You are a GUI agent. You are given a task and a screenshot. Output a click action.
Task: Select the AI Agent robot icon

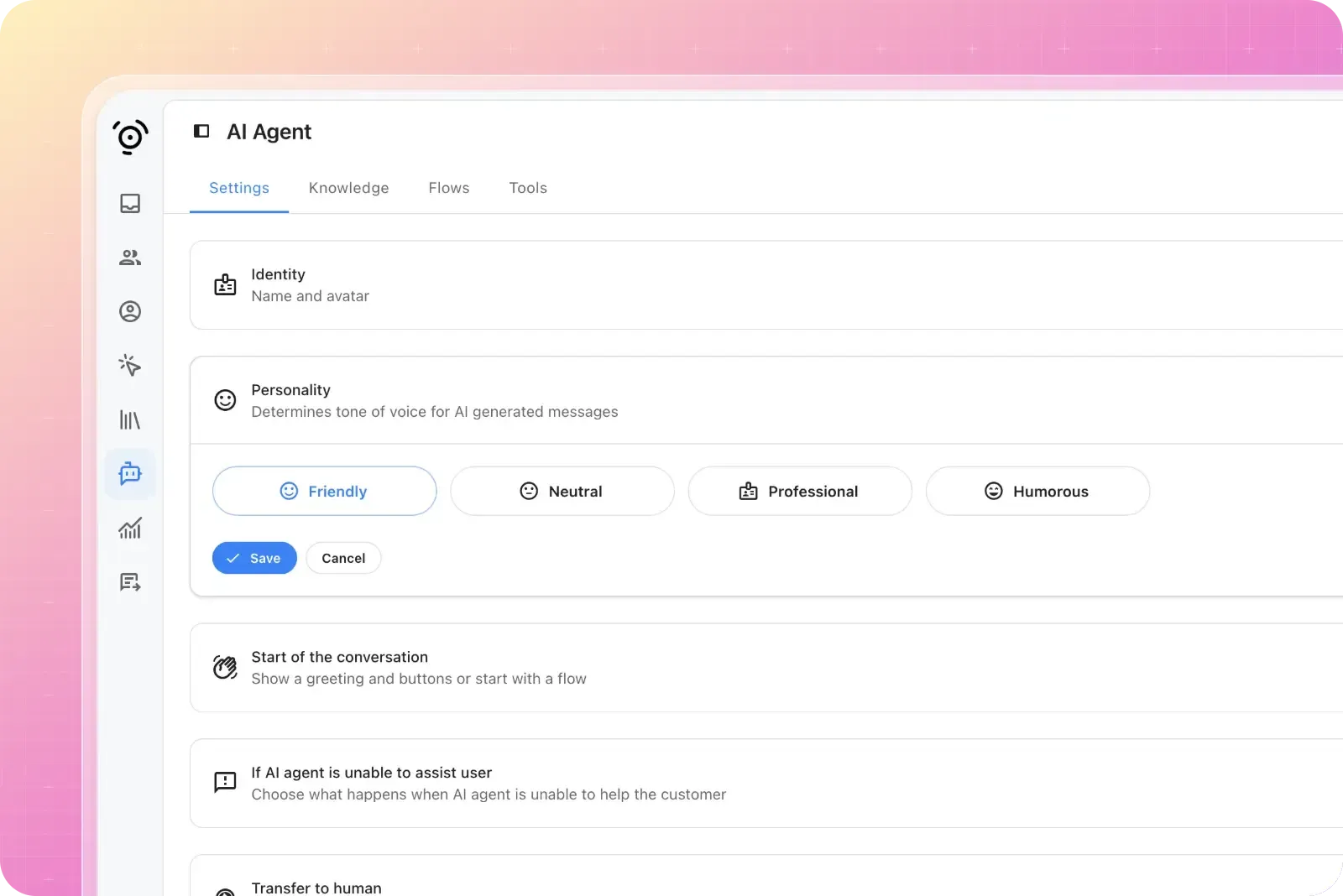coord(130,474)
